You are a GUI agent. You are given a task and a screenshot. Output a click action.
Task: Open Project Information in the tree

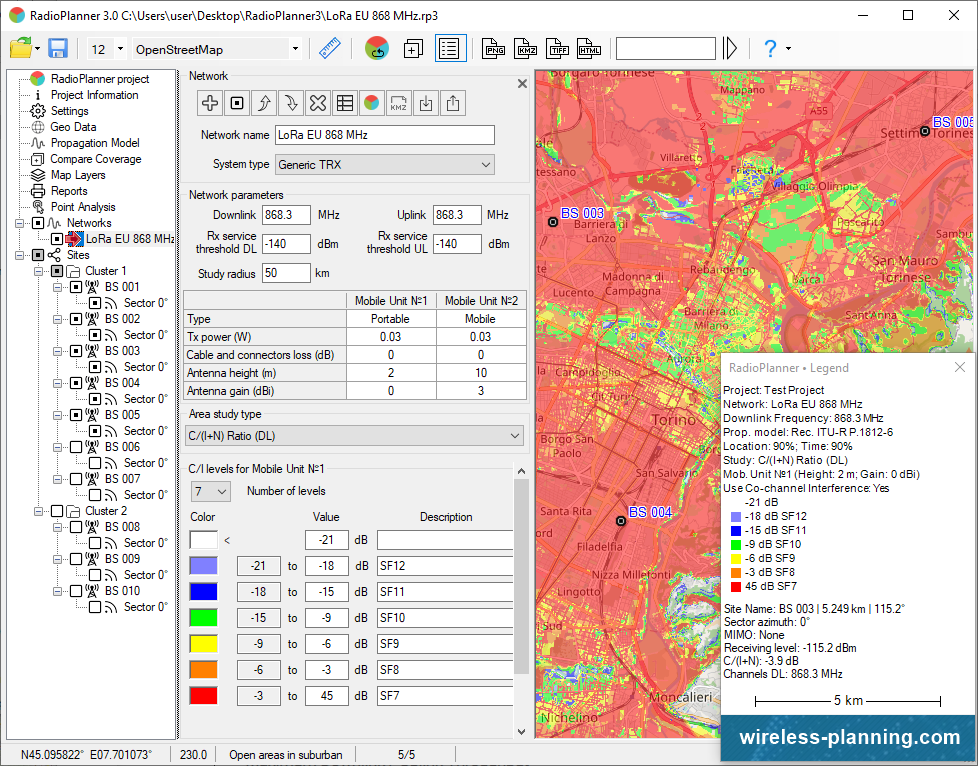point(94,95)
